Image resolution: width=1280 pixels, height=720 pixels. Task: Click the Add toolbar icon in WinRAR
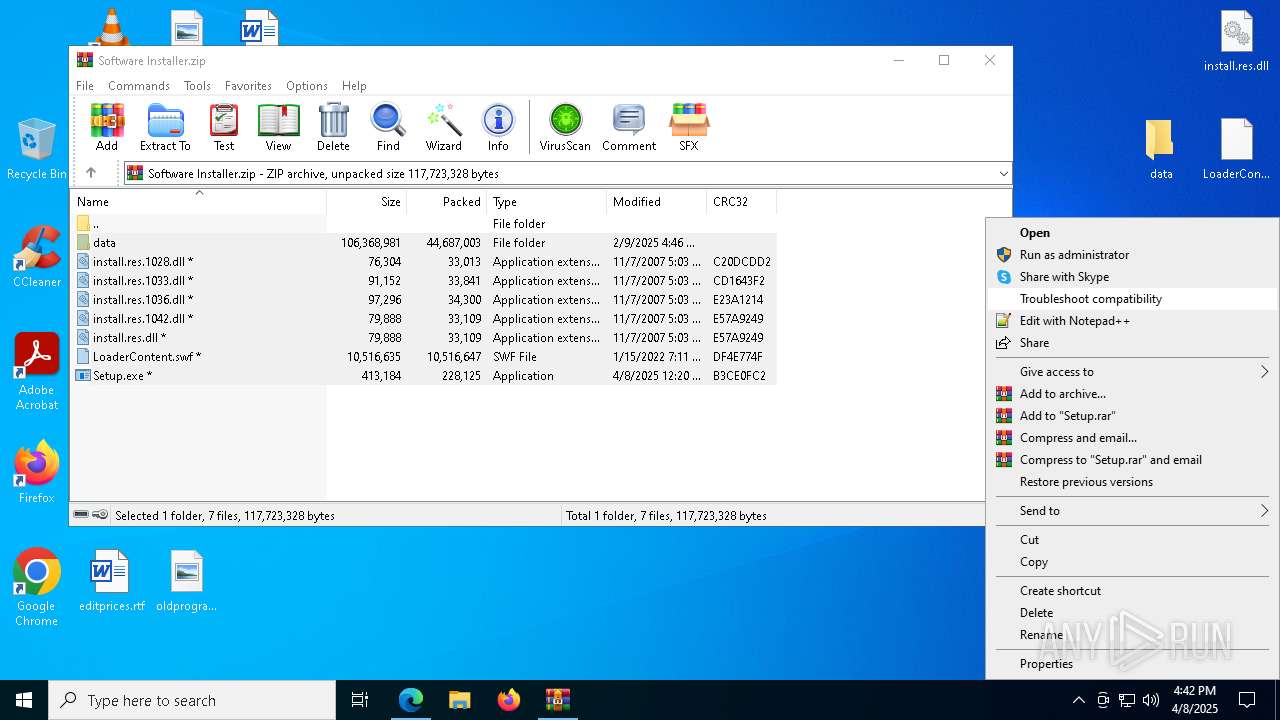pos(107,127)
